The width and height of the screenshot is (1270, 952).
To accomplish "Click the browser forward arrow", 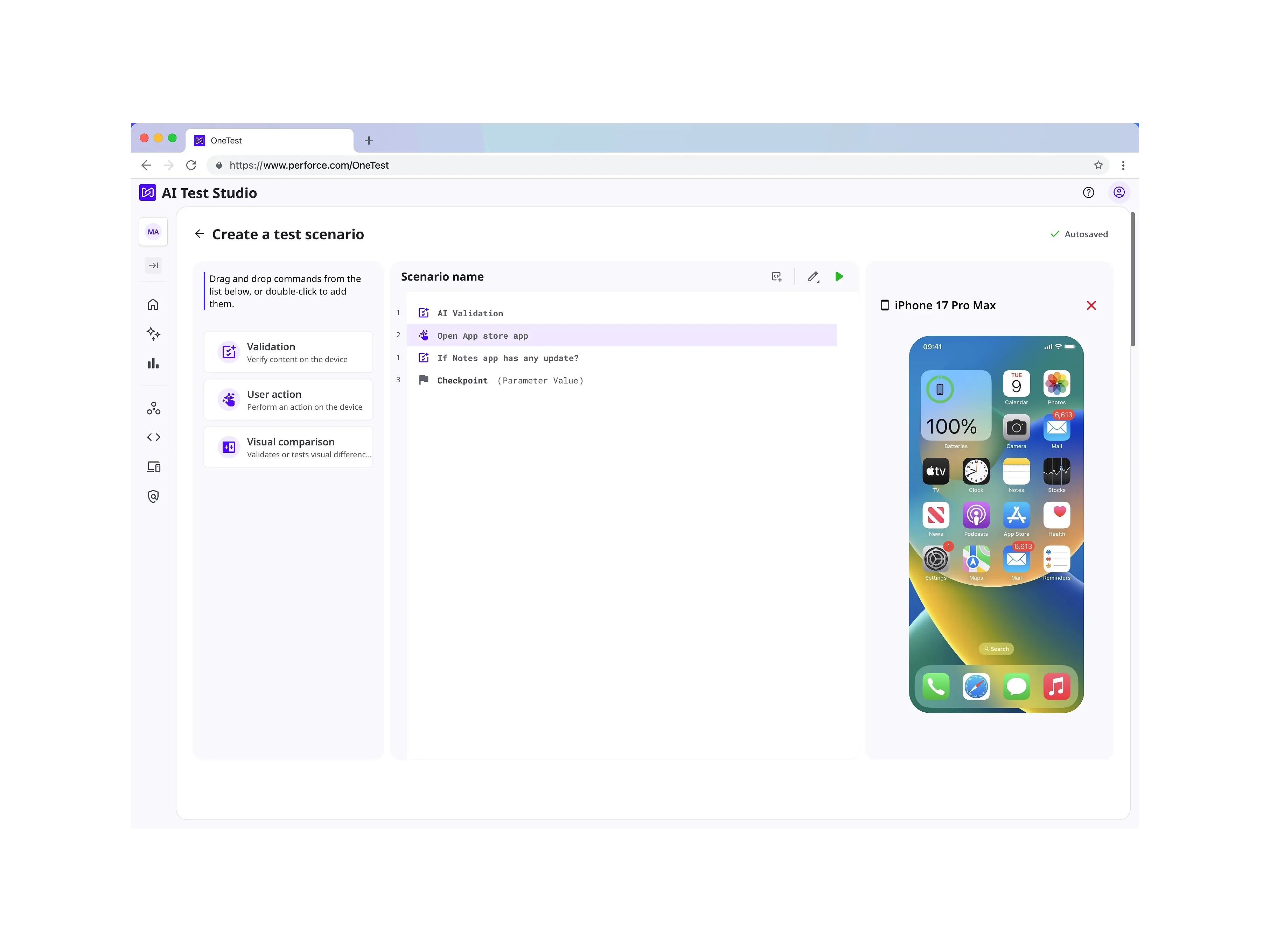I will (x=169, y=165).
